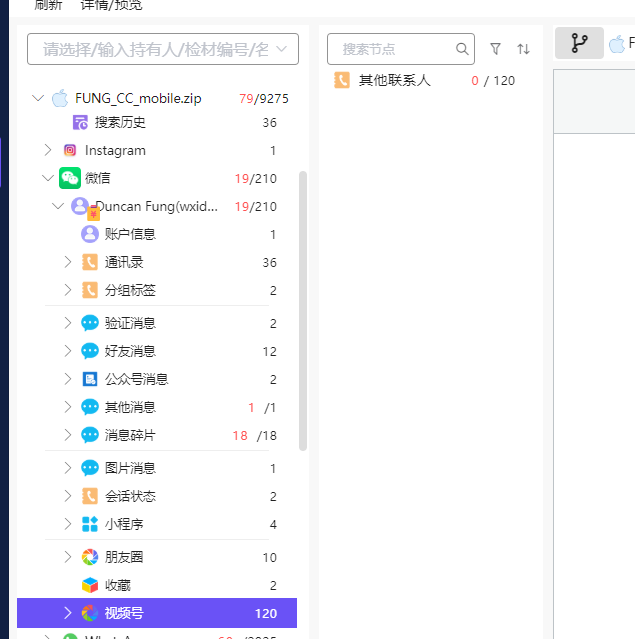Click the 小程序 mini-program grid icon
The width and height of the screenshot is (635, 639).
click(90, 524)
